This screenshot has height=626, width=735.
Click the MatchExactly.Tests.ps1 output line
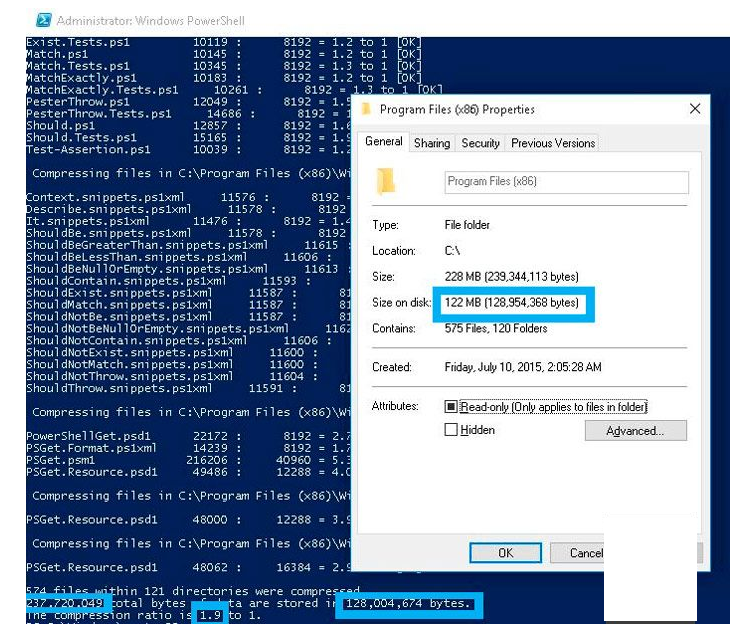coord(234,90)
